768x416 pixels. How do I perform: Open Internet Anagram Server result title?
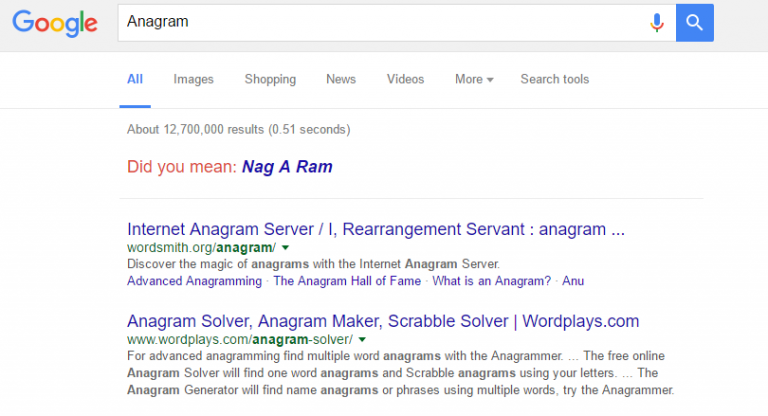click(x=376, y=229)
